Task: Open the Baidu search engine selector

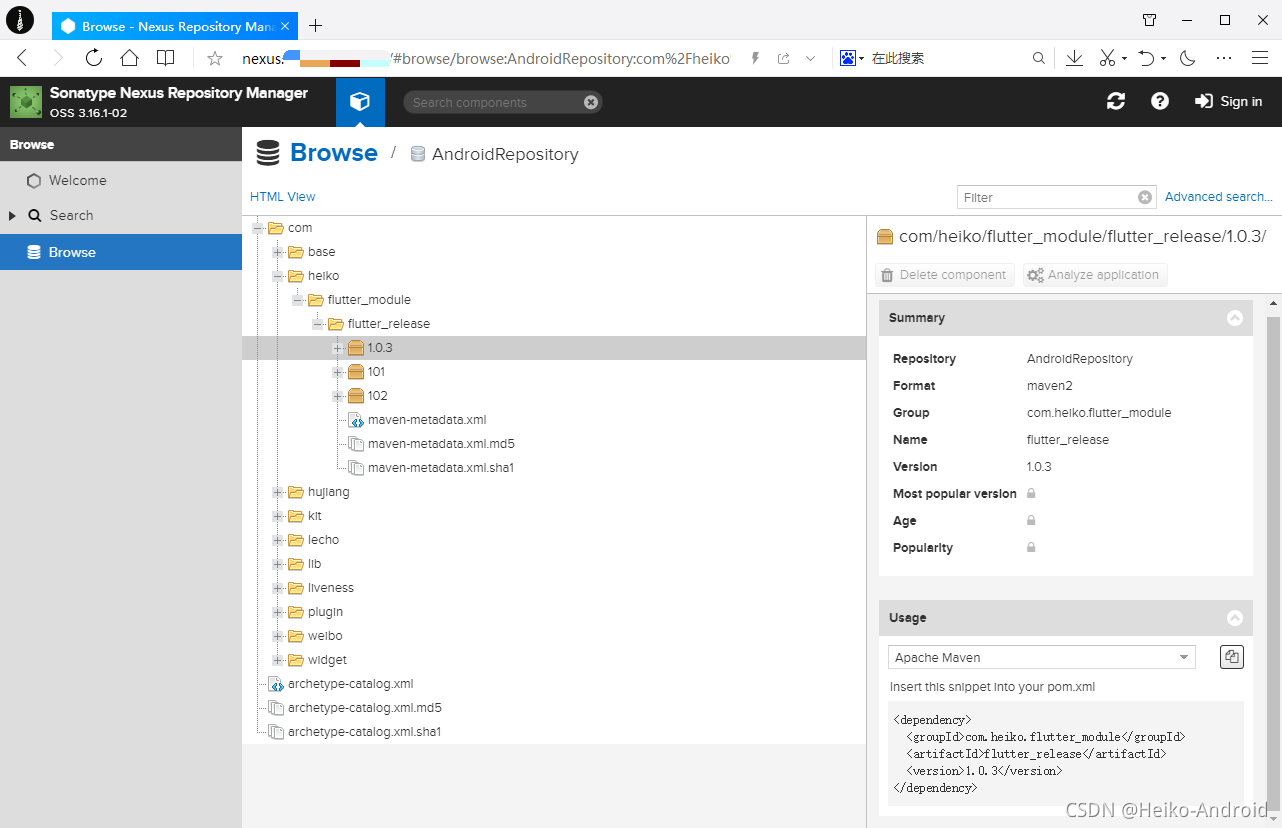Action: (x=852, y=58)
